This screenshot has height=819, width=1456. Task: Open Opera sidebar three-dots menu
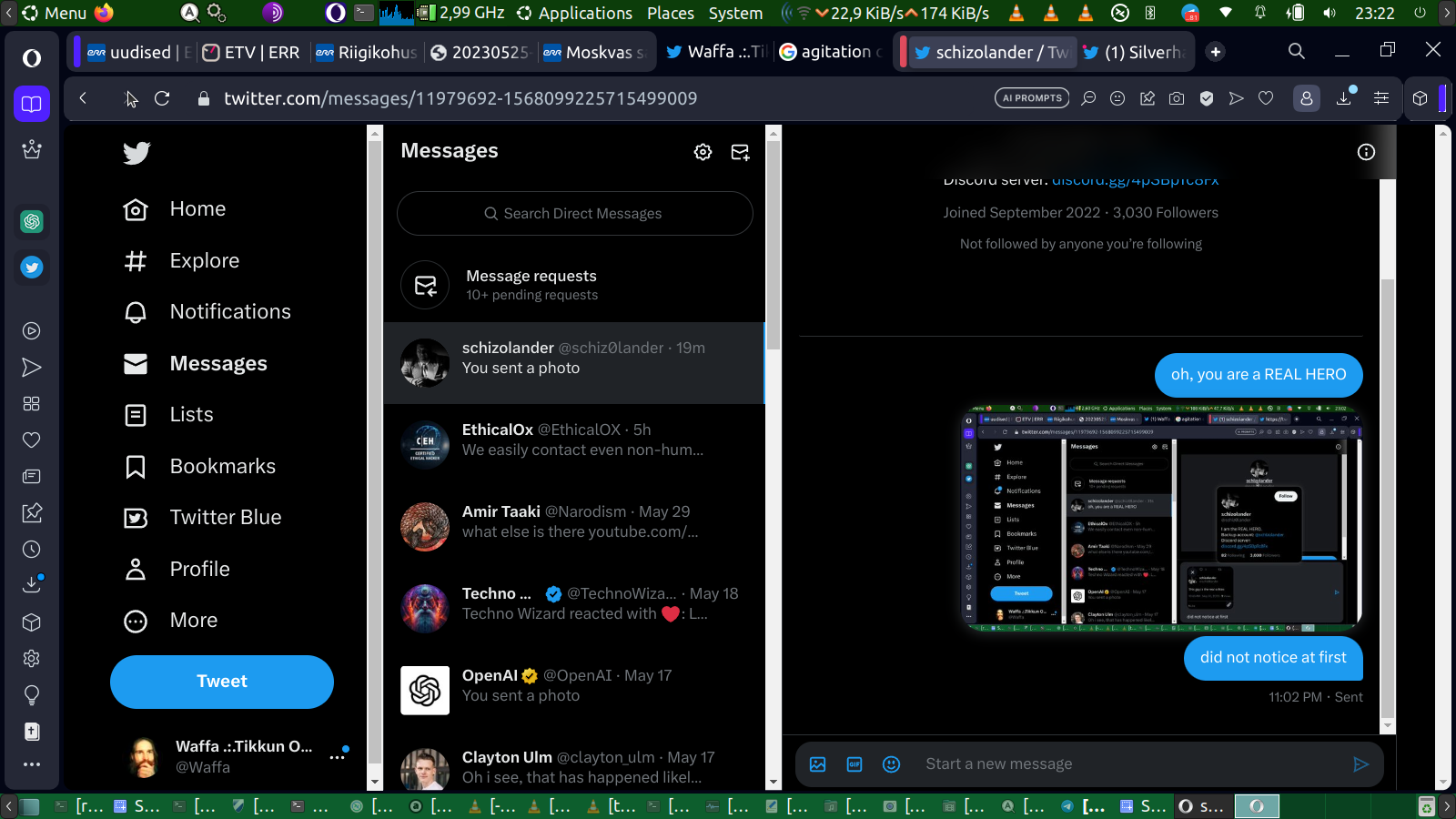tap(32, 764)
